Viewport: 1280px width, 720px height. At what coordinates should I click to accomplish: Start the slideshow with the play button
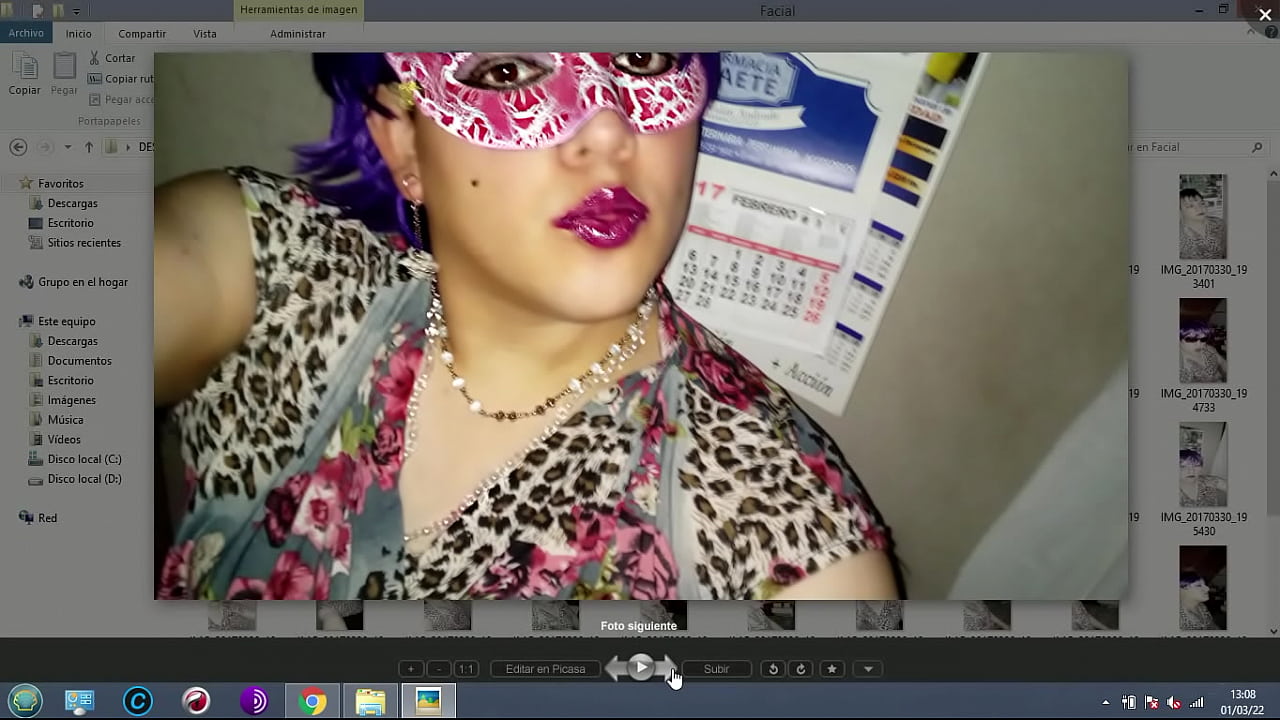pyautogui.click(x=642, y=667)
